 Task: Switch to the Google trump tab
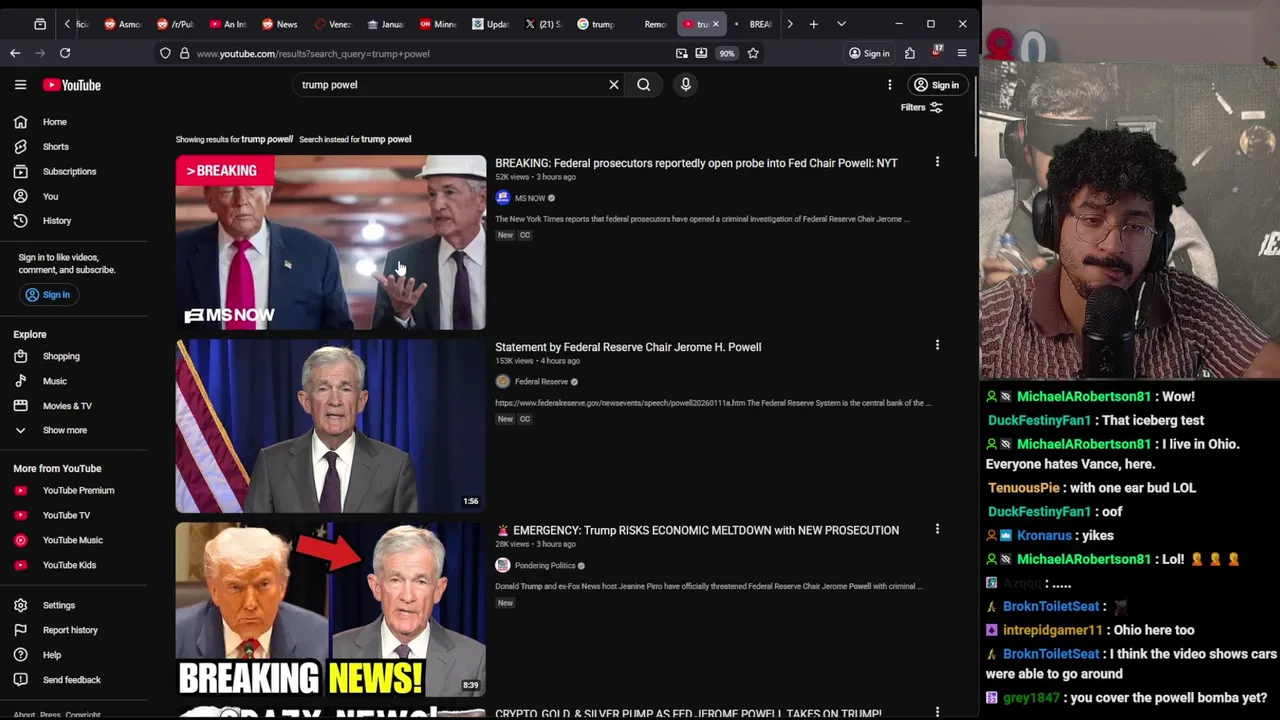point(596,24)
